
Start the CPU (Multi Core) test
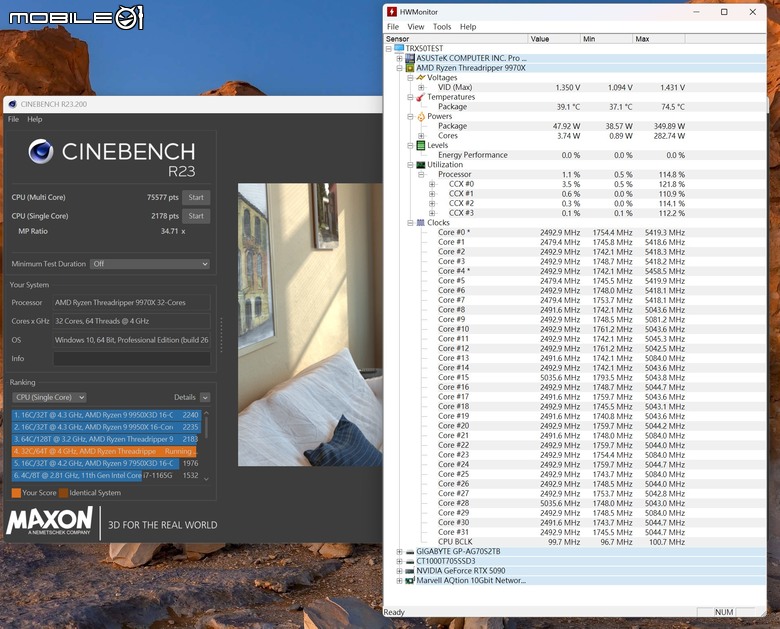(196, 198)
